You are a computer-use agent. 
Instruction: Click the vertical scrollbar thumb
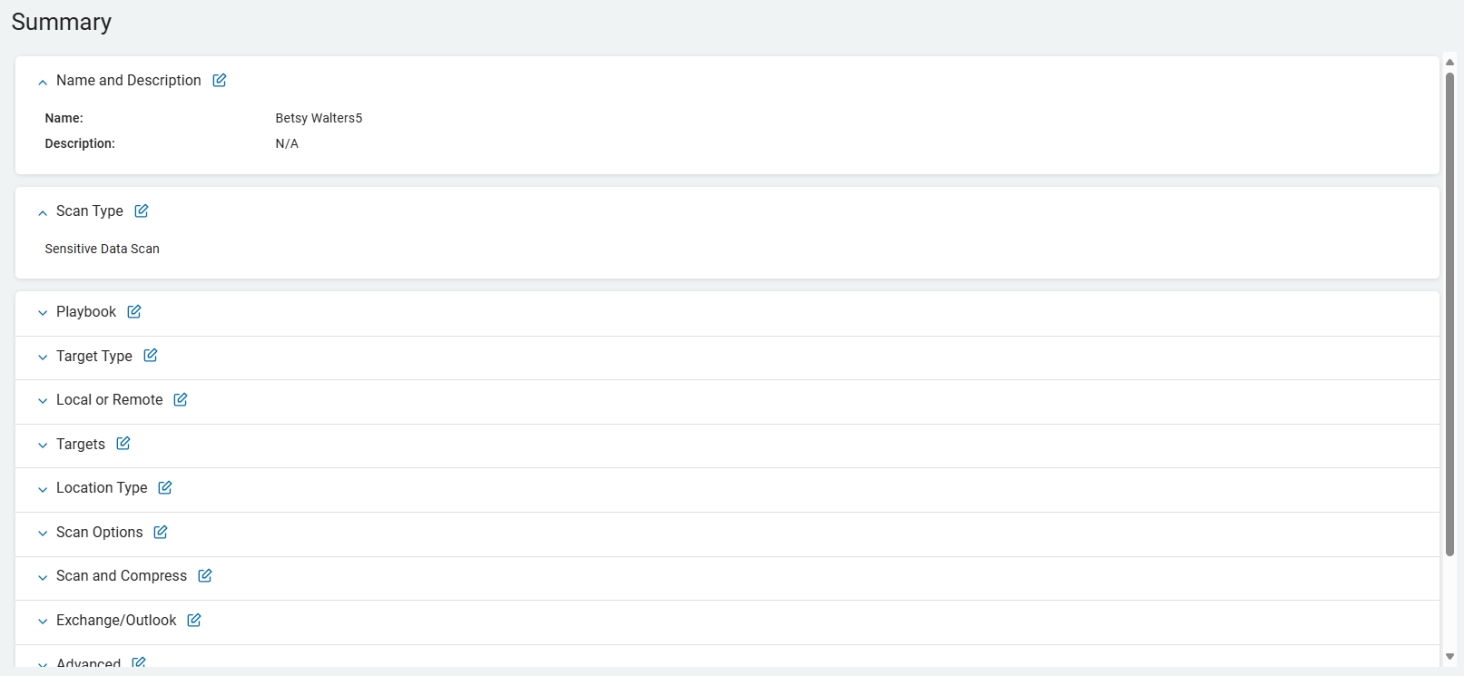tap(1450, 310)
